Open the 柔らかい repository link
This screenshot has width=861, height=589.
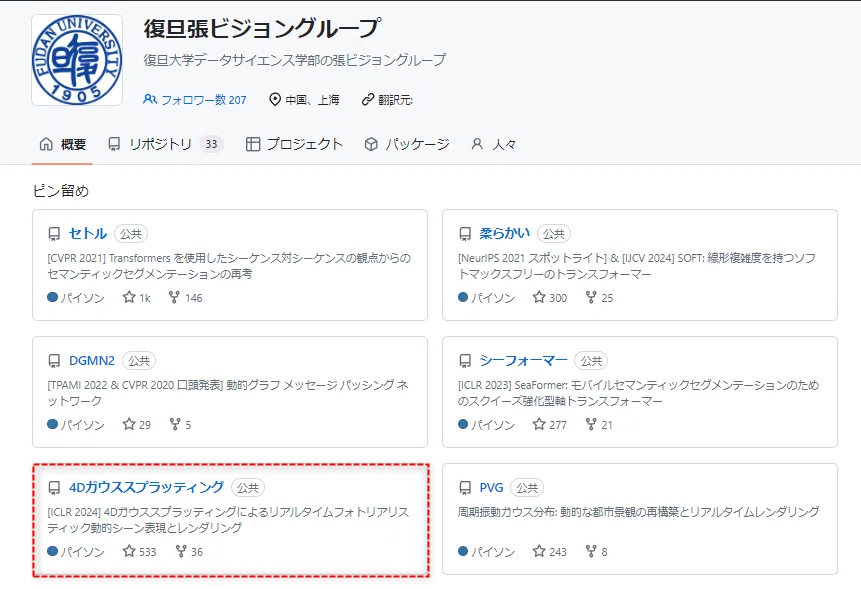(x=505, y=234)
